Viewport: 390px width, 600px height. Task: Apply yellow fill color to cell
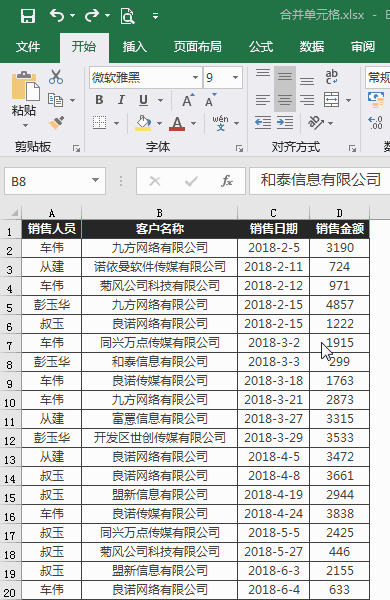143,123
